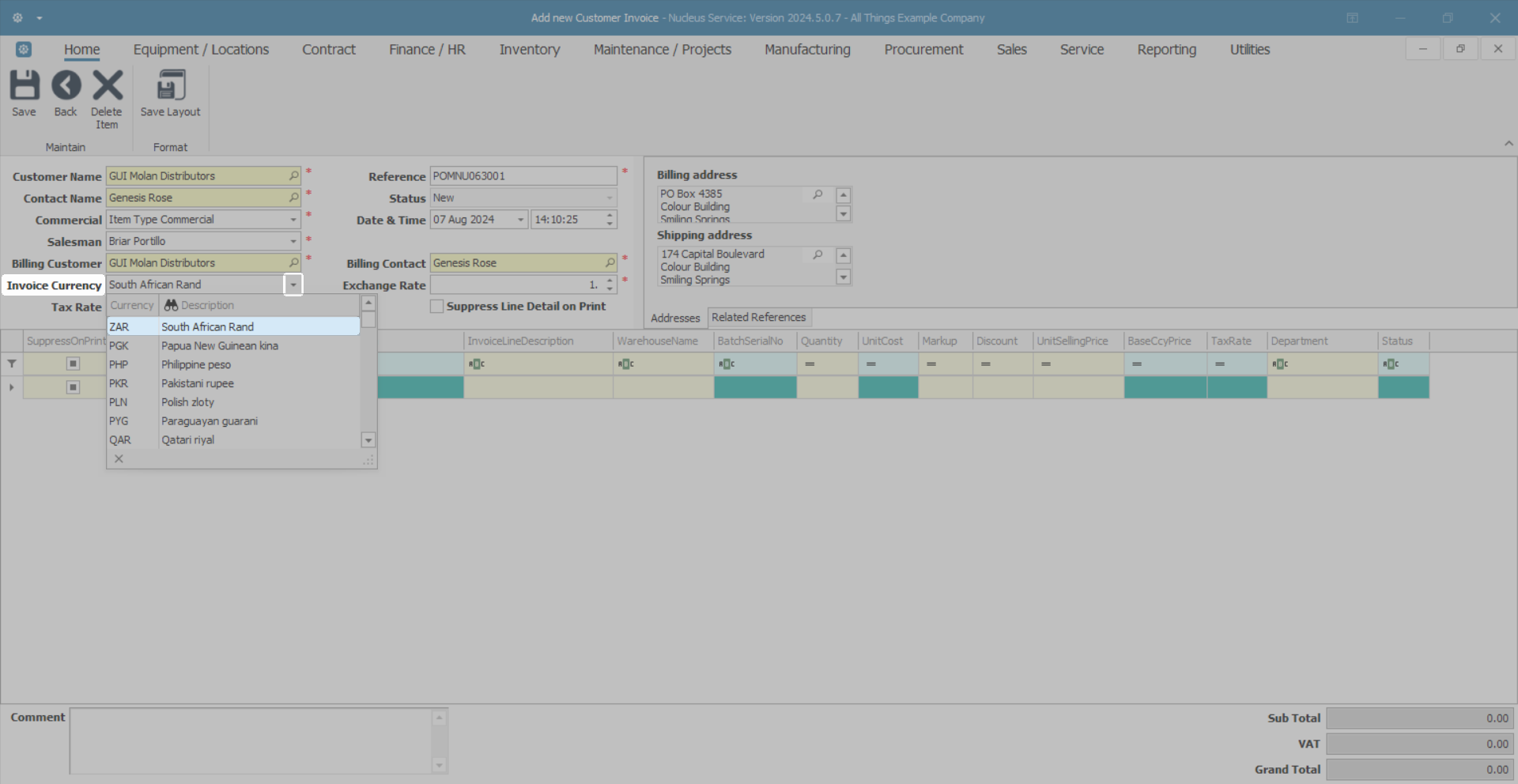Click the grid filter funnel icon
The image size is (1518, 784).
click(12, 364)
